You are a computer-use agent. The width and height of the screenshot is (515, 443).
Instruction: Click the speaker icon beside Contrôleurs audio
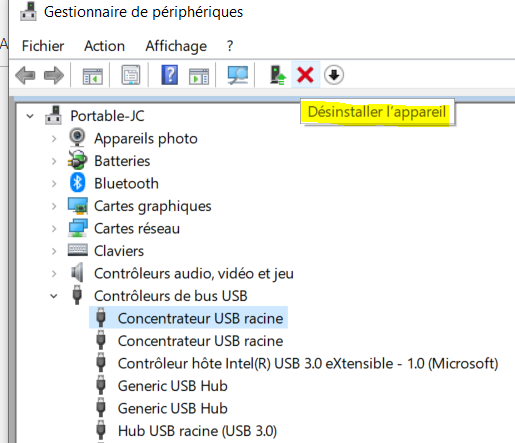tap(77, 273)
